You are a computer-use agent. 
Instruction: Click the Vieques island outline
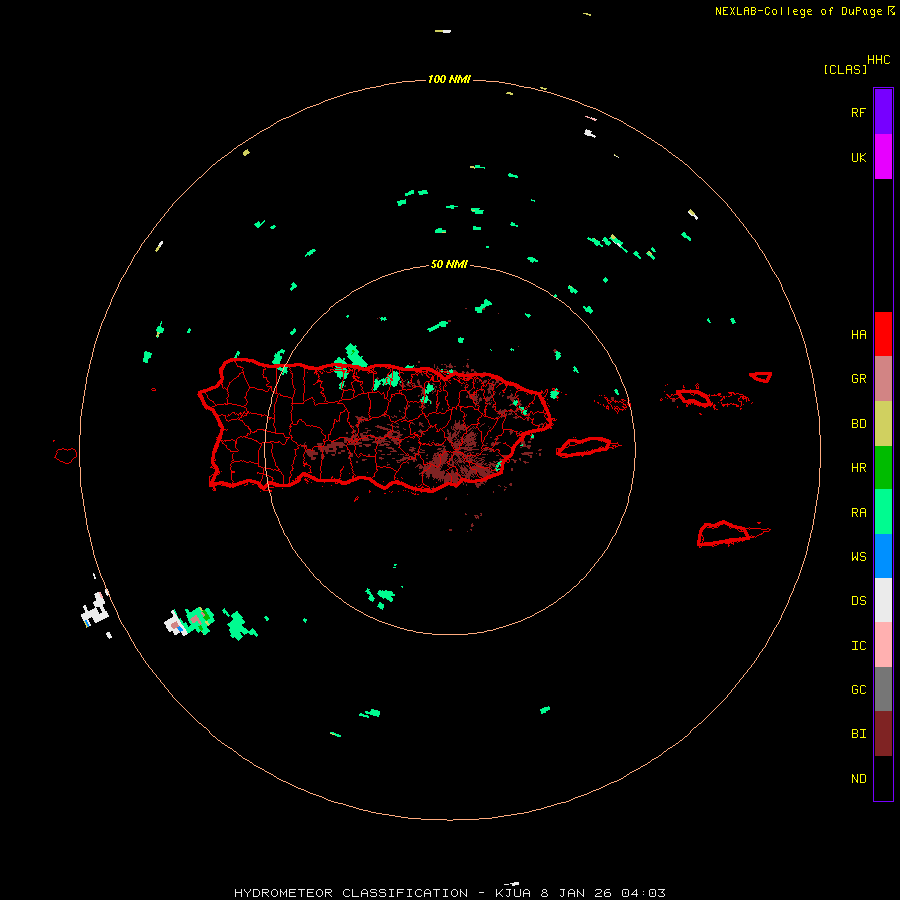584,447
